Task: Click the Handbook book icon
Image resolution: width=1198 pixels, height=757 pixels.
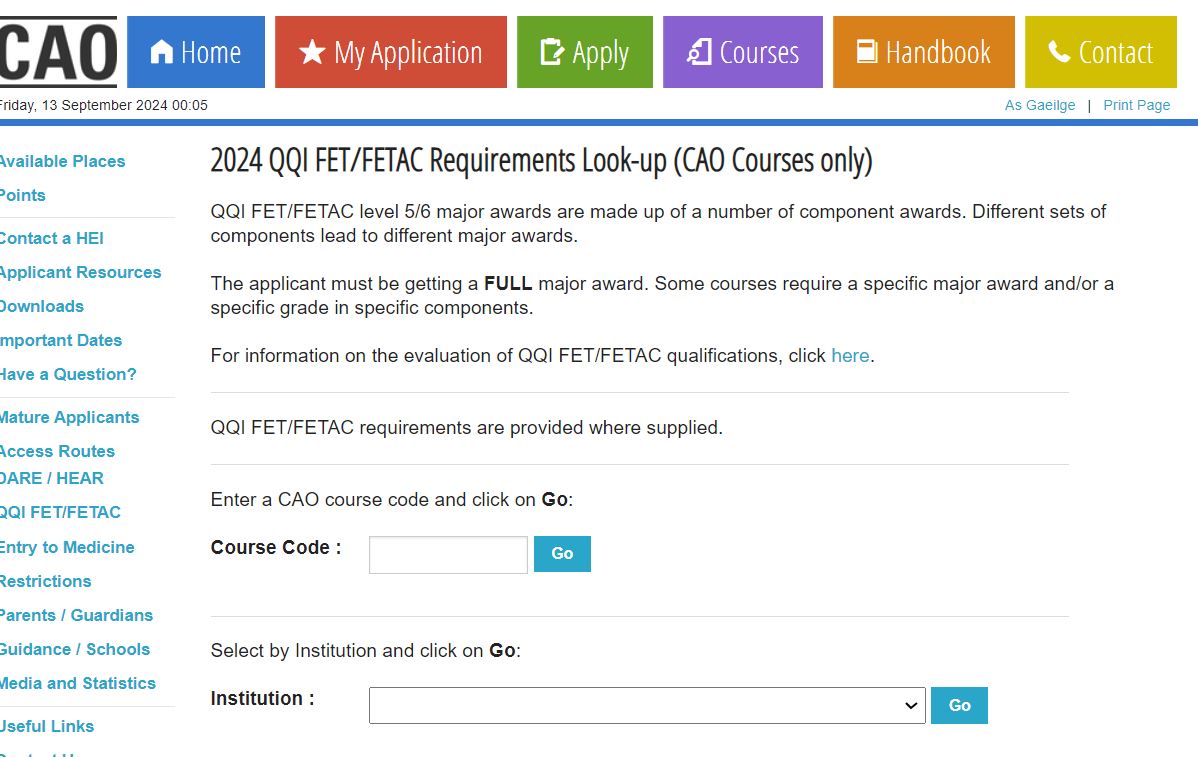Action: tap(867, 52)
